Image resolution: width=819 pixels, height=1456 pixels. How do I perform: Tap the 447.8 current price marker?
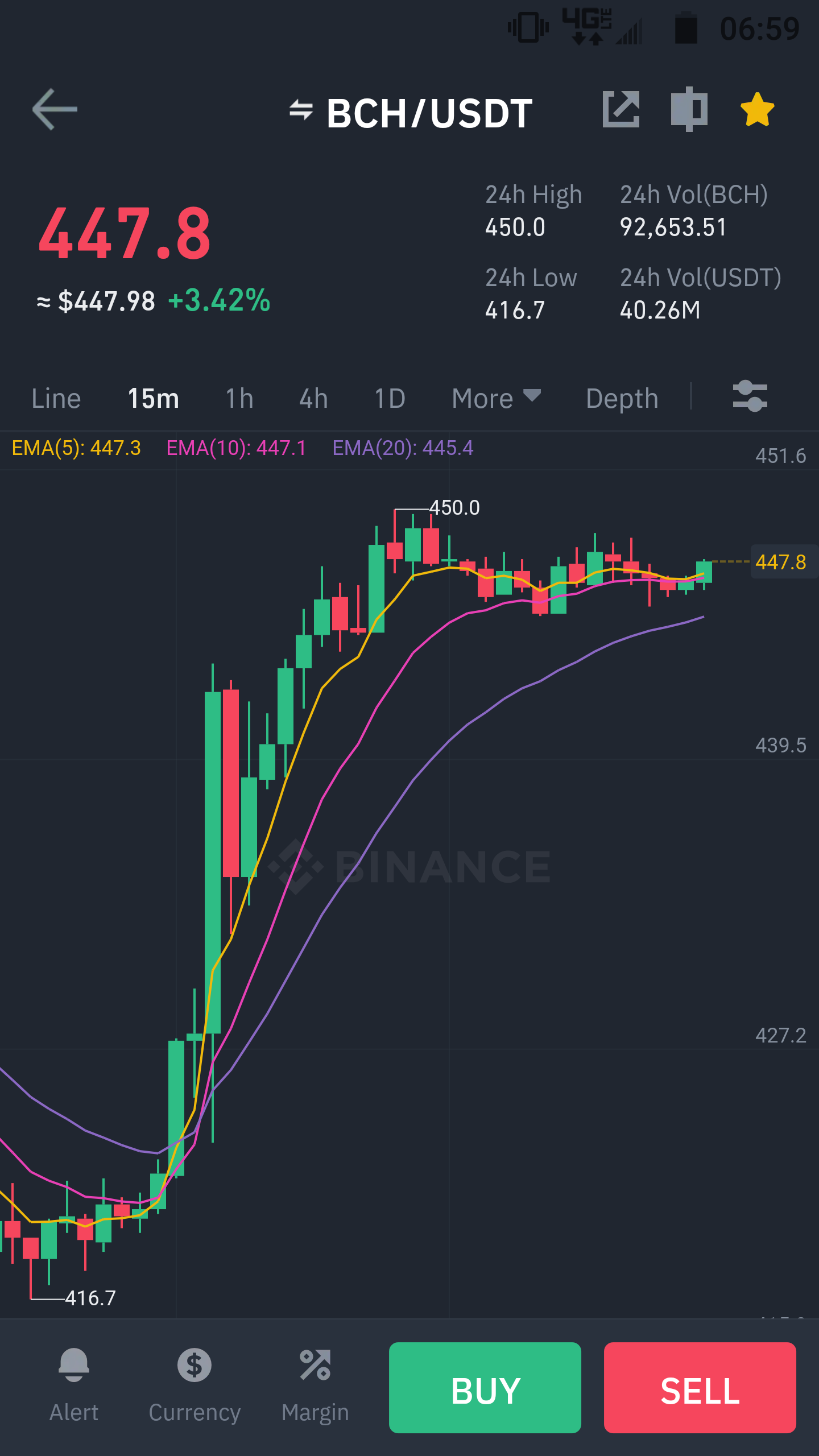click(782, 562)
